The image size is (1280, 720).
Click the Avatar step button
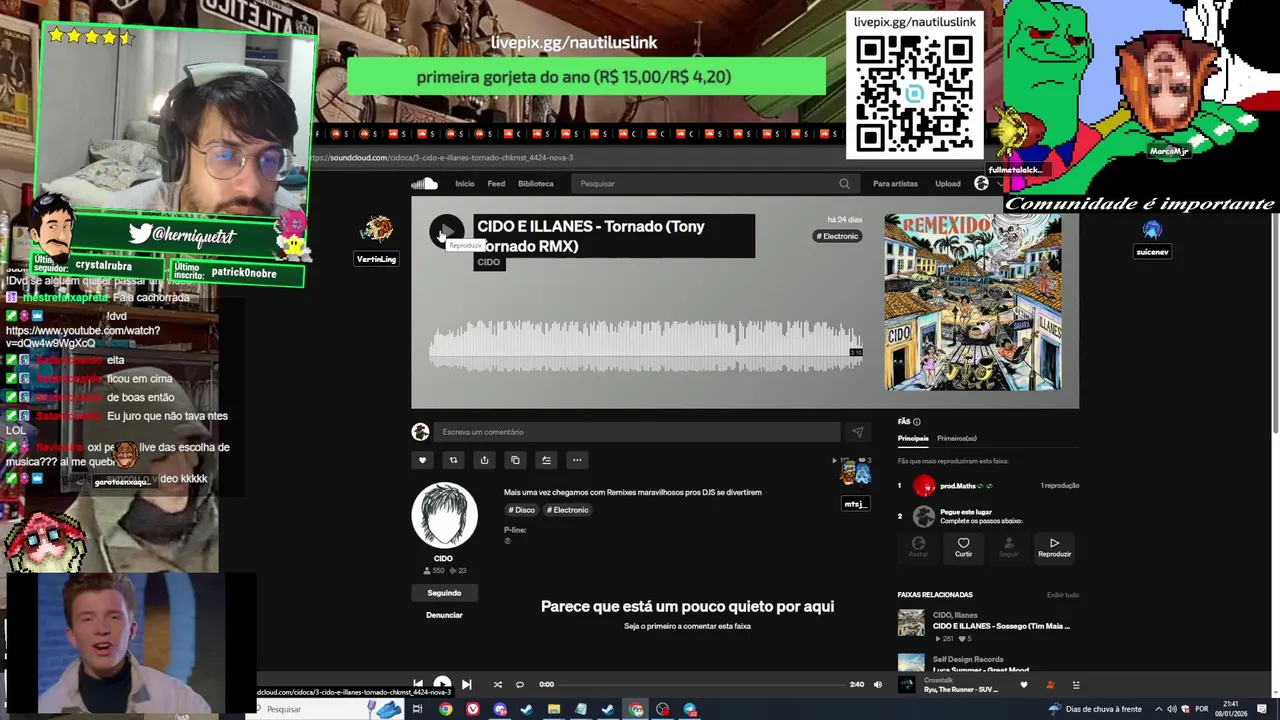coord(918,547)
